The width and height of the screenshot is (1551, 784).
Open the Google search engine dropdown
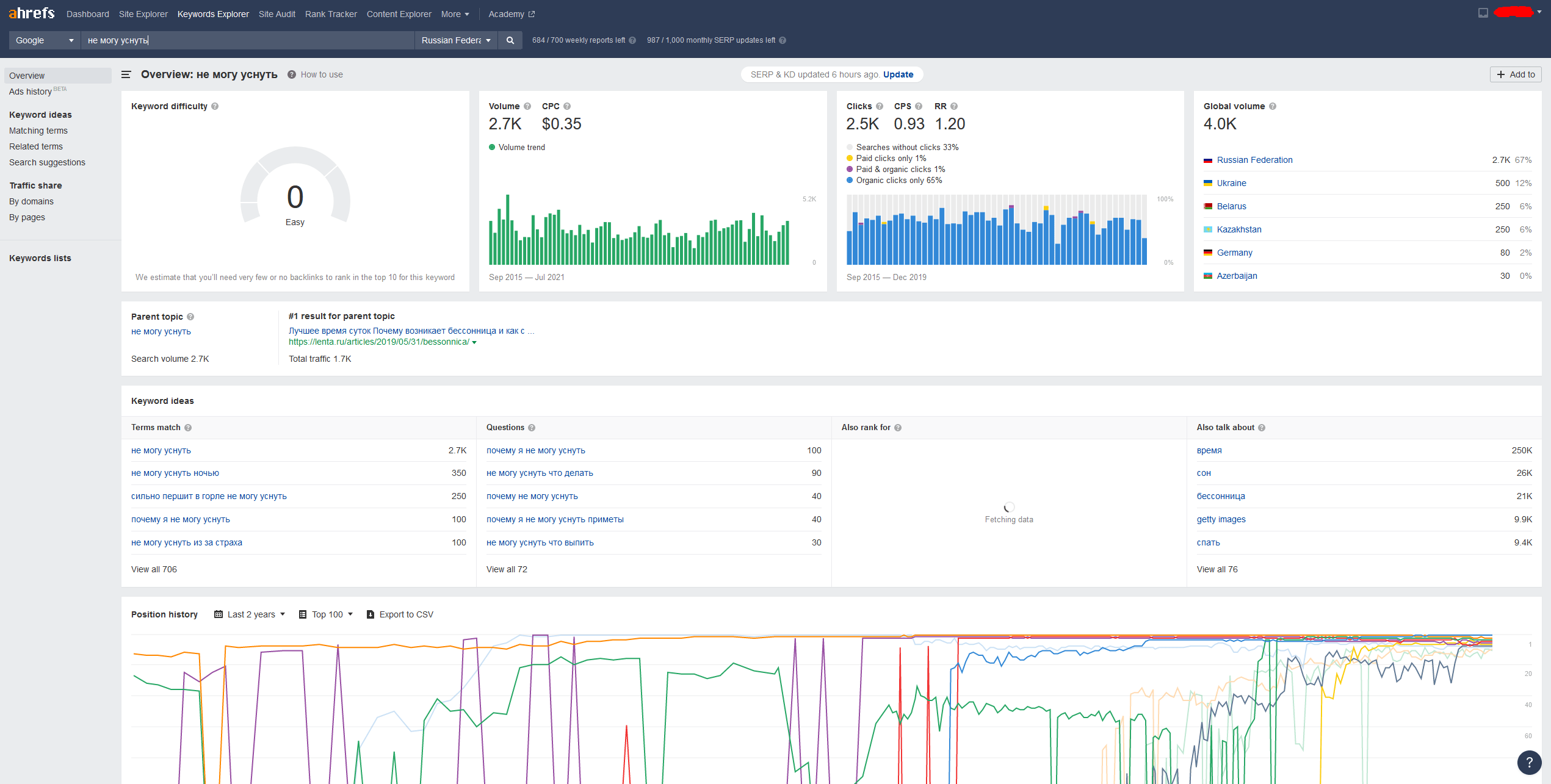tap(45, 40)
